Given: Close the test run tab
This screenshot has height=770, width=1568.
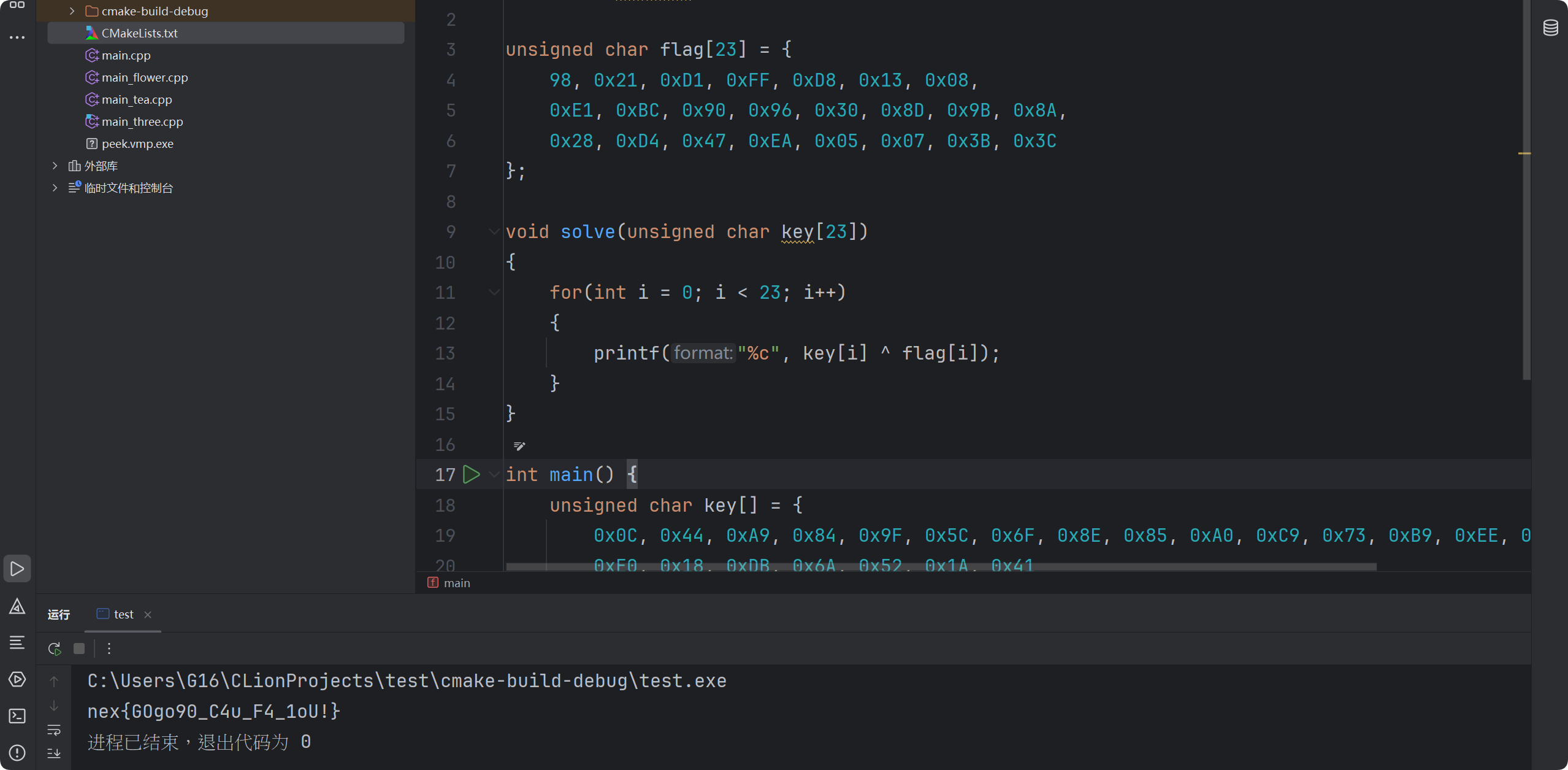Looking at the screenshot, I should pyautogui.click(x=148, y=615).
